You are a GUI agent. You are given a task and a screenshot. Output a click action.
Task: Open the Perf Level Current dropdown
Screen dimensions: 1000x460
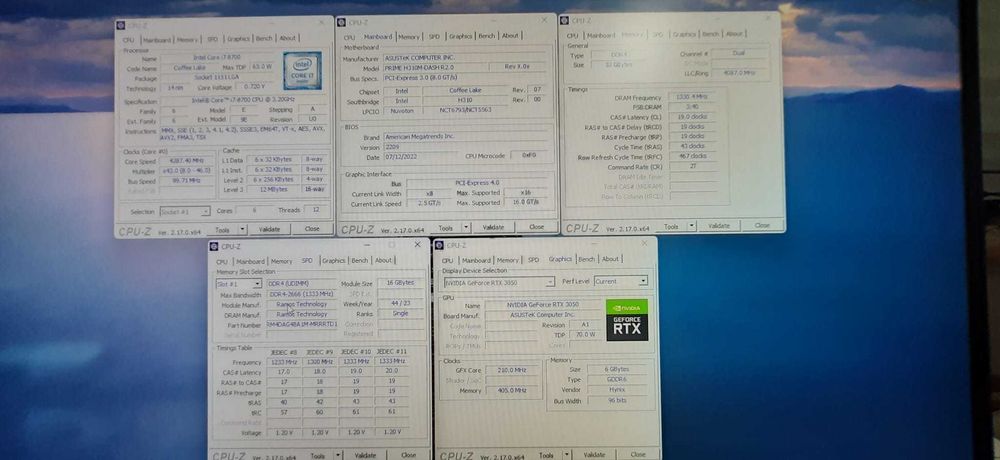pyautogui.click(x=621, y=281)
